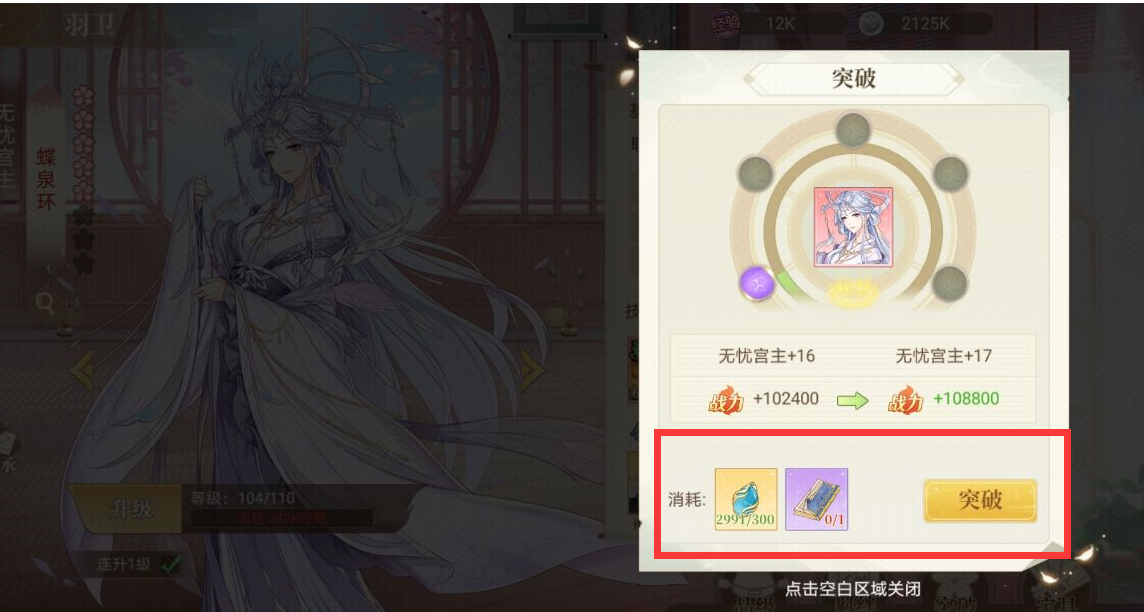The height and width of the screenshot is (612, 1144).
Task: Go to previous character with left arrow
Action: pyautogui.click(x=82, y=371)
